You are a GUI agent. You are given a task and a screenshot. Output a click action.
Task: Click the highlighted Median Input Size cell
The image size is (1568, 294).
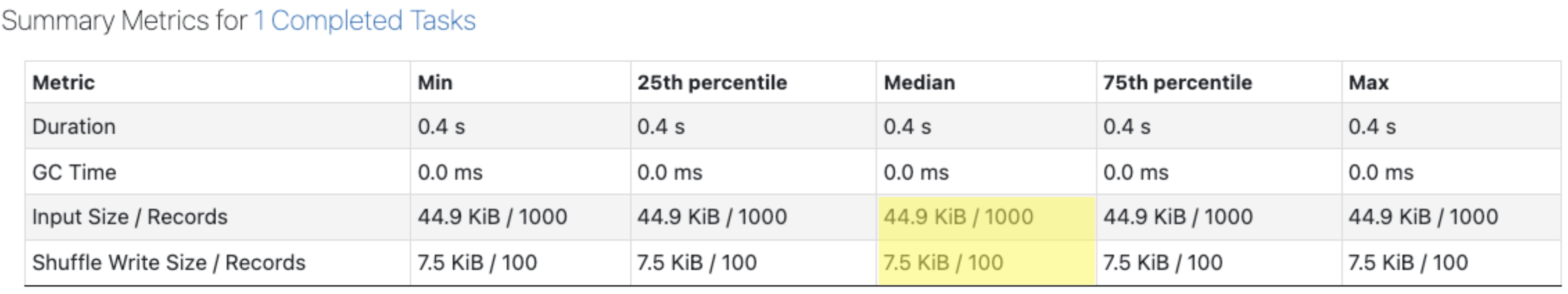(x=958, y=217)
